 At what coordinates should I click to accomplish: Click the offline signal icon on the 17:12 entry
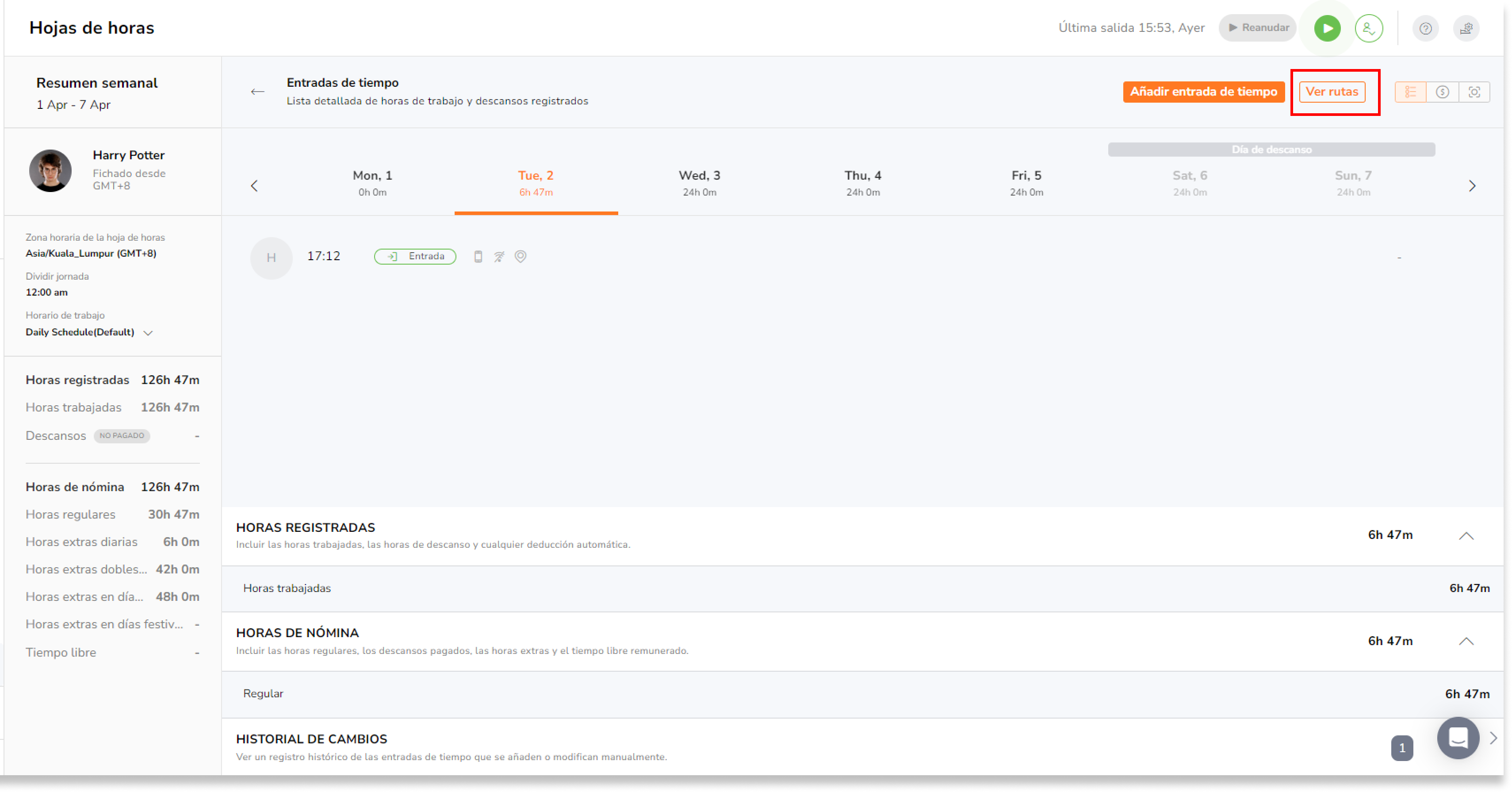(499, 257)
